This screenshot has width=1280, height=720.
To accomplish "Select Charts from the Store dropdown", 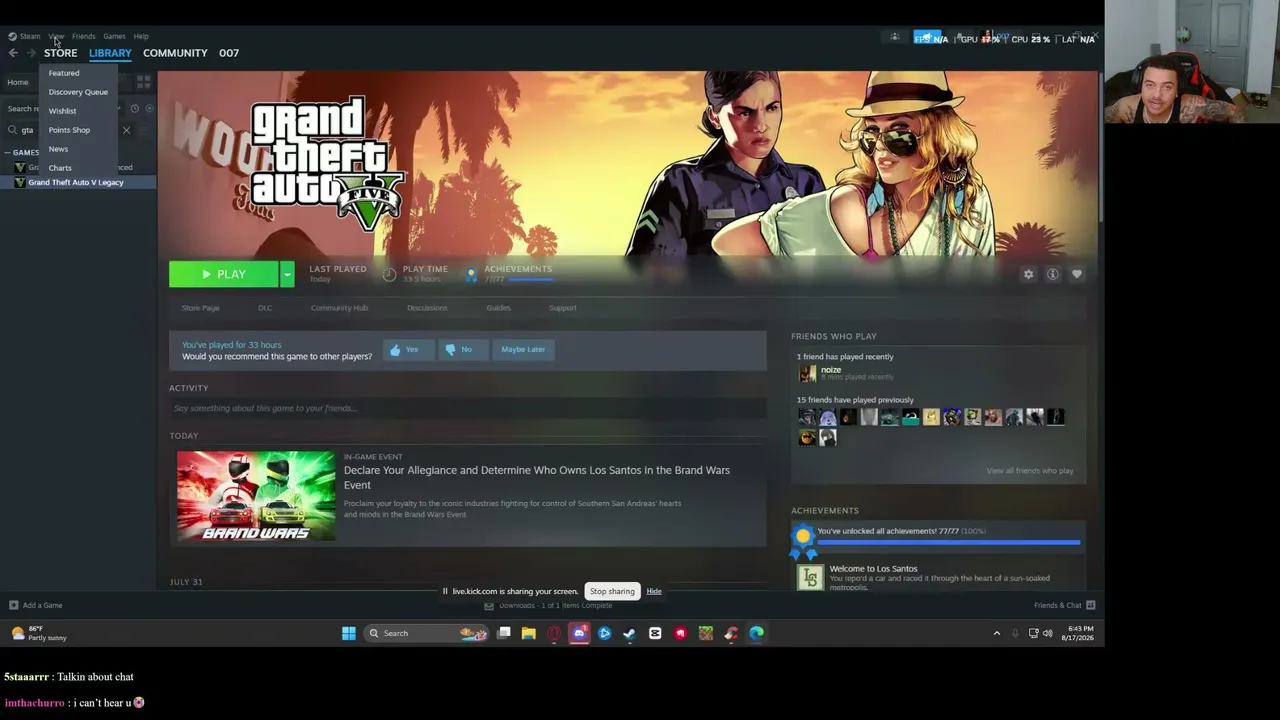I will [60, 168].
